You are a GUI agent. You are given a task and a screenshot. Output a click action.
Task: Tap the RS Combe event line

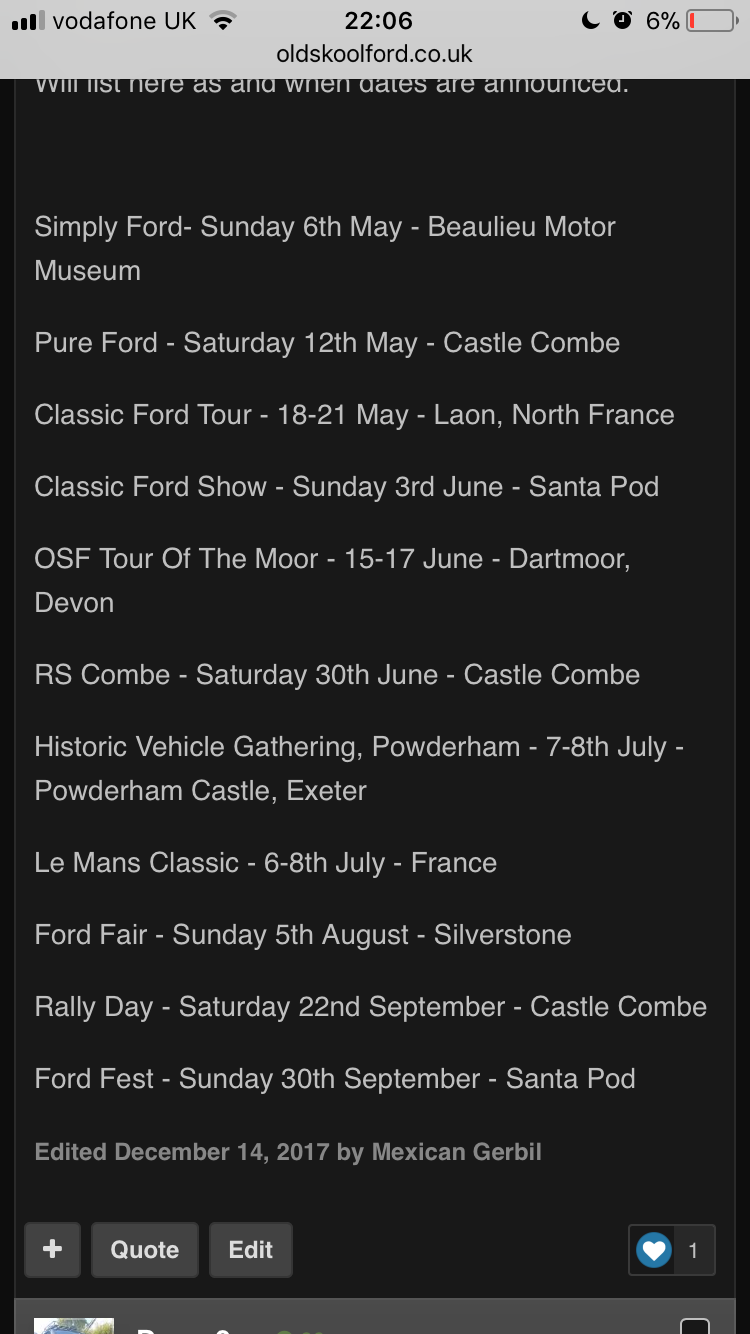coord(337,675)
